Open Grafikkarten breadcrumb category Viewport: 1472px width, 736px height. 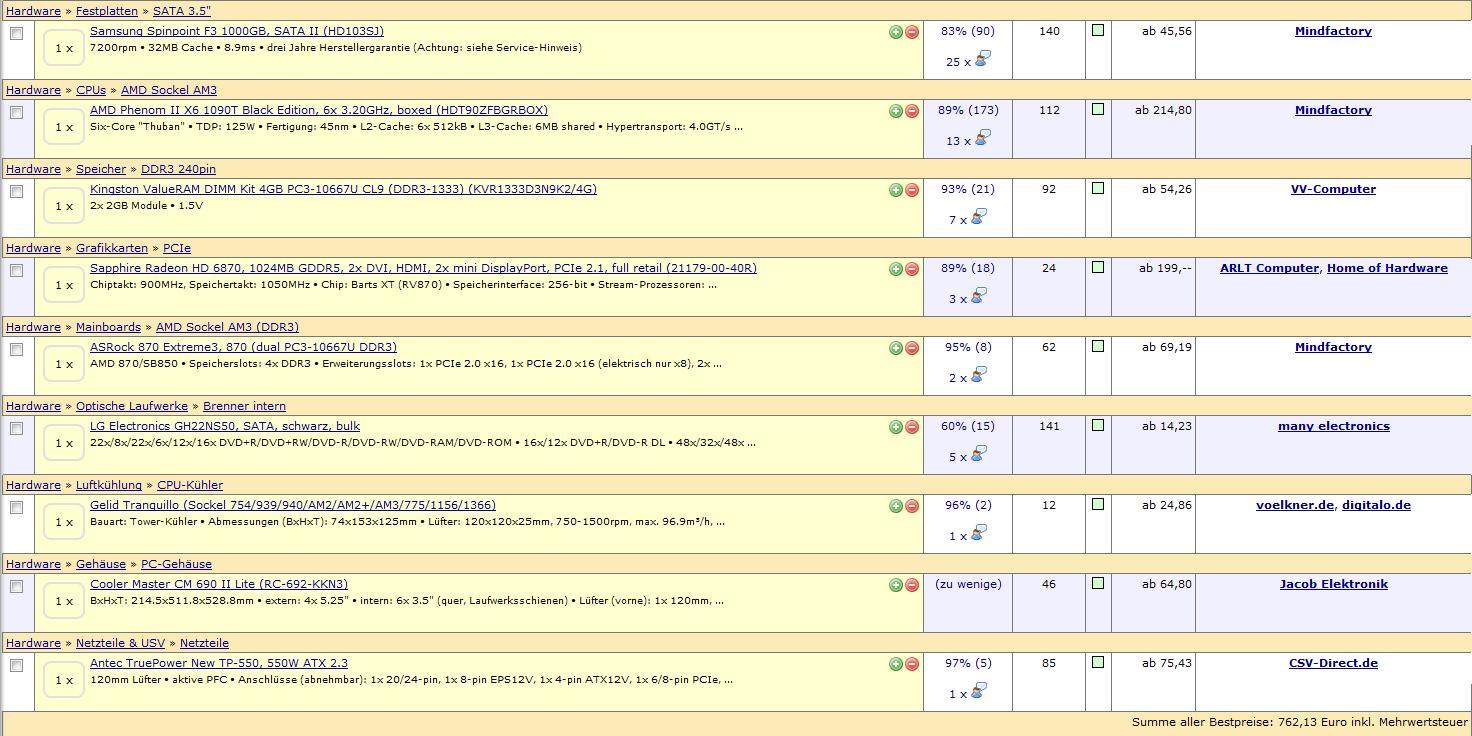click(x=112, y=248)
